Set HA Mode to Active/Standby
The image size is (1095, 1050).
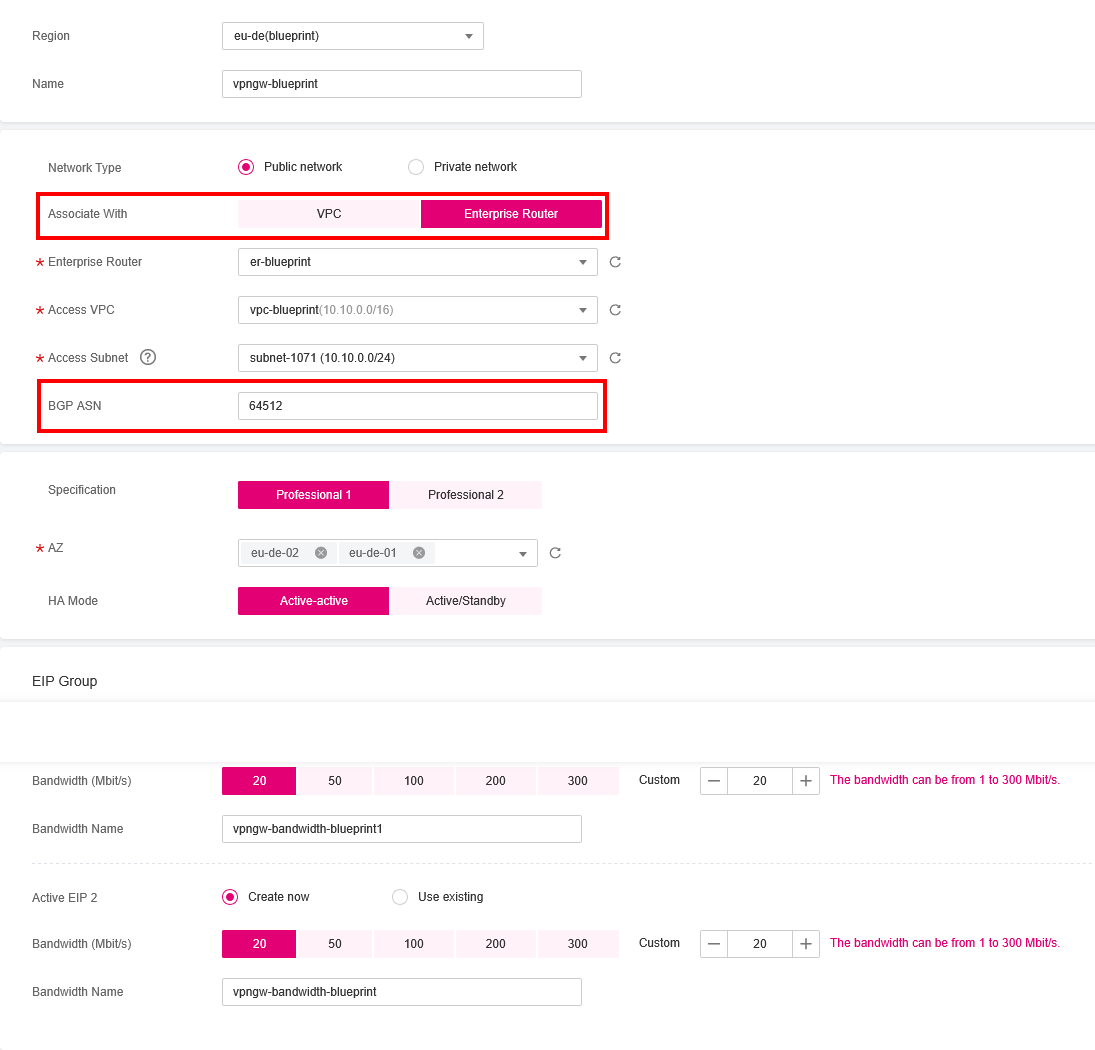pos(465,601)
